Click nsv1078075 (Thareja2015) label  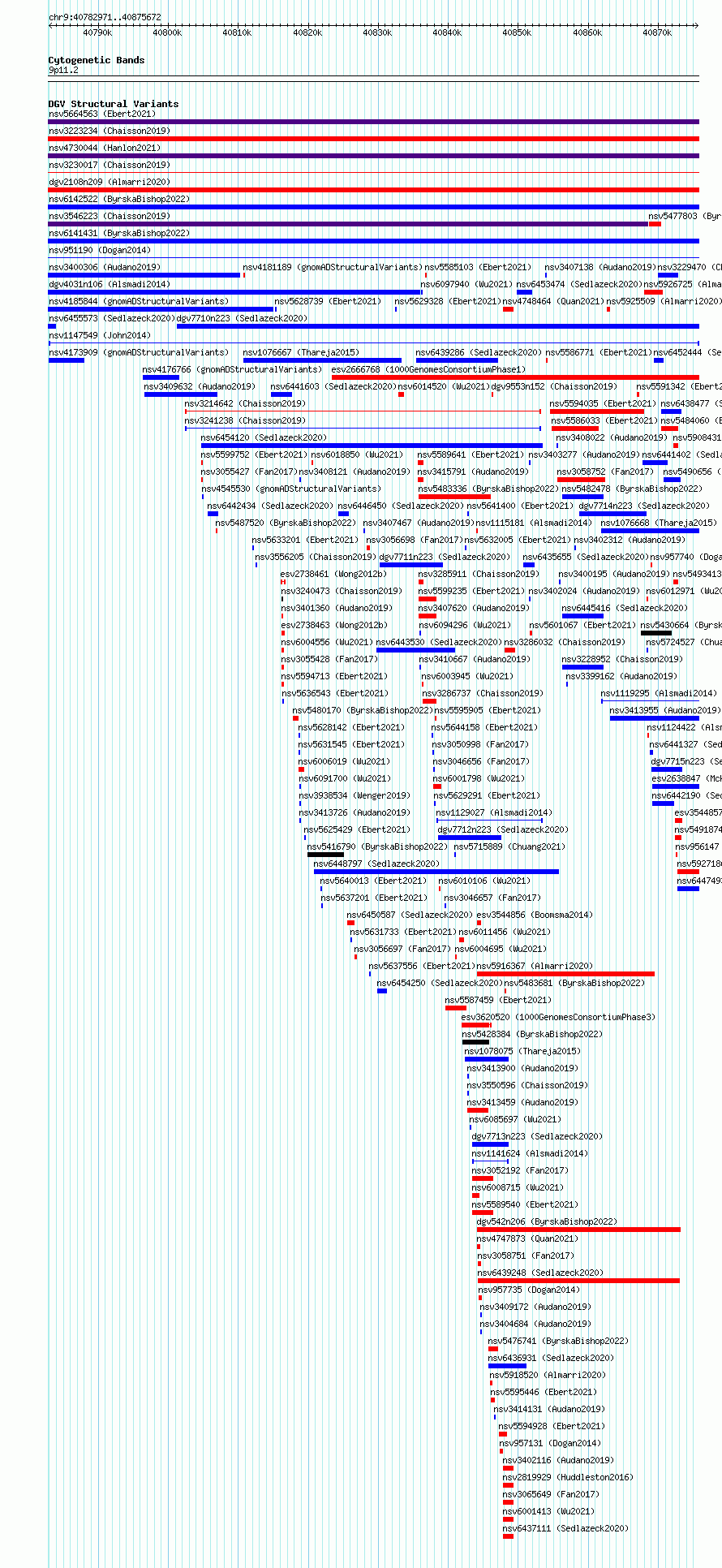coord(522,1052)
